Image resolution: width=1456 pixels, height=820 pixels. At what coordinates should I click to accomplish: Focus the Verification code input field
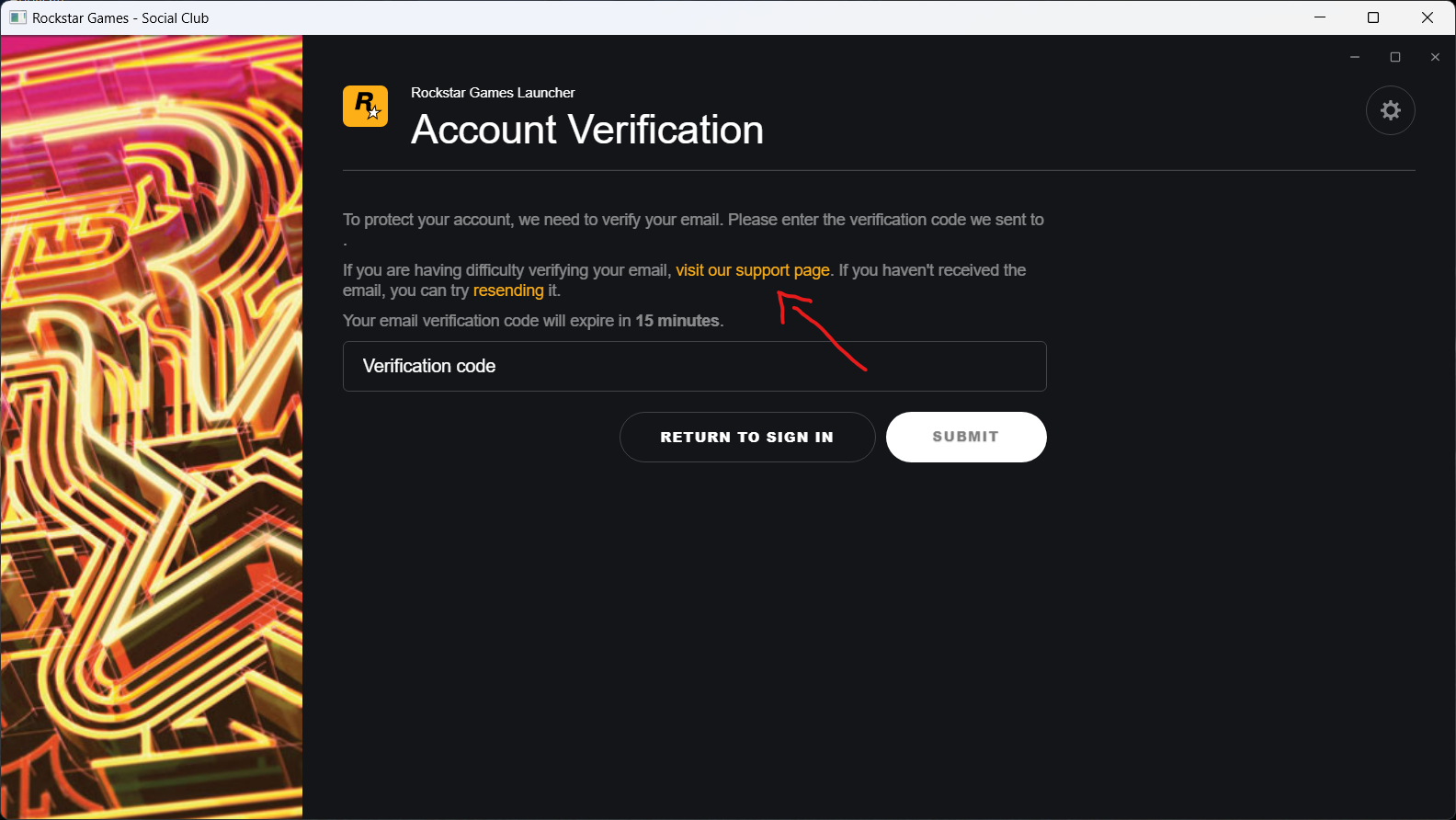(x=694, y=366)
